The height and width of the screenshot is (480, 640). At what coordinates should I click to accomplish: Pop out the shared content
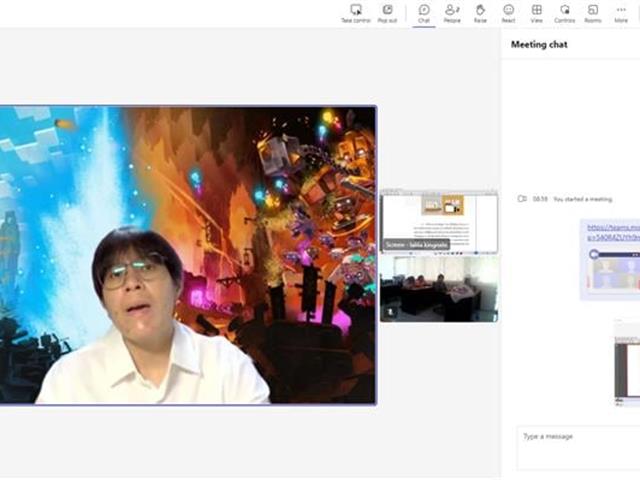387,13
